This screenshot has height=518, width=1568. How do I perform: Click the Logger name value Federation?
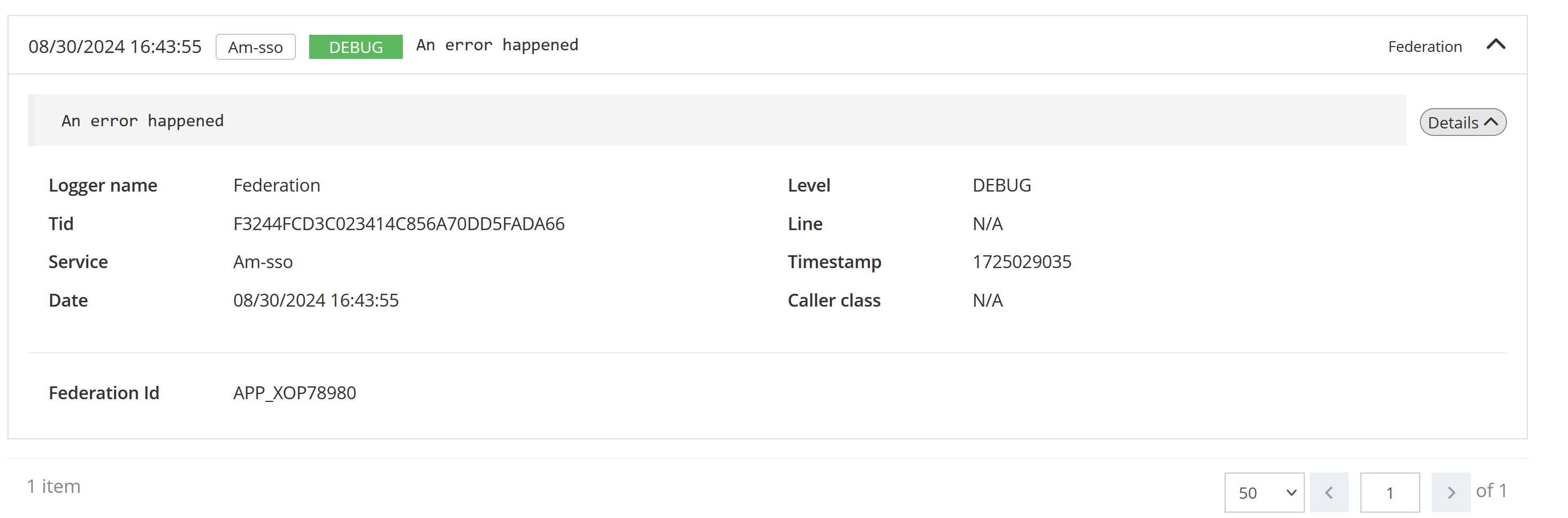pos(277,186)
